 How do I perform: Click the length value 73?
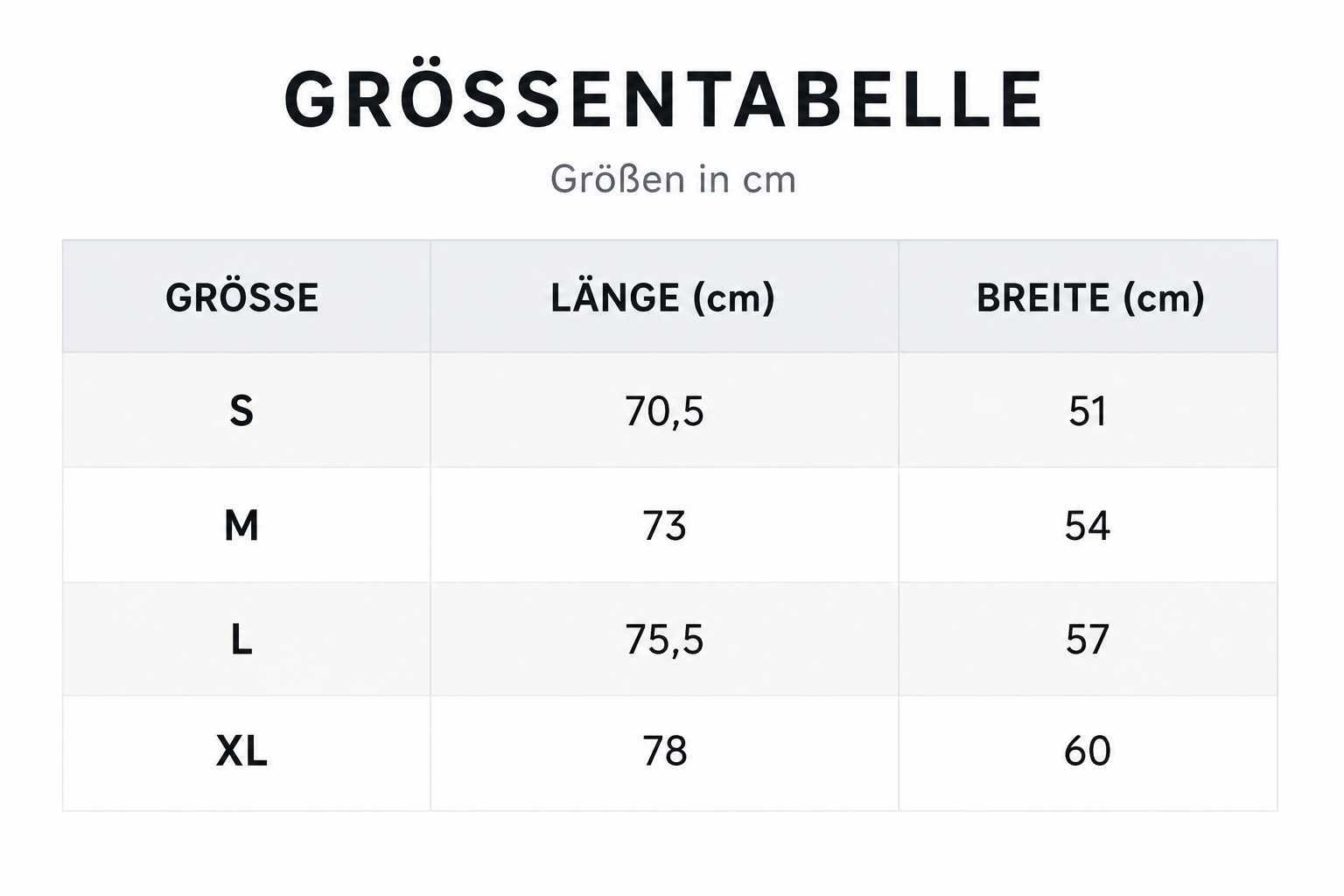pyautogui.click(x=664, y=526)
